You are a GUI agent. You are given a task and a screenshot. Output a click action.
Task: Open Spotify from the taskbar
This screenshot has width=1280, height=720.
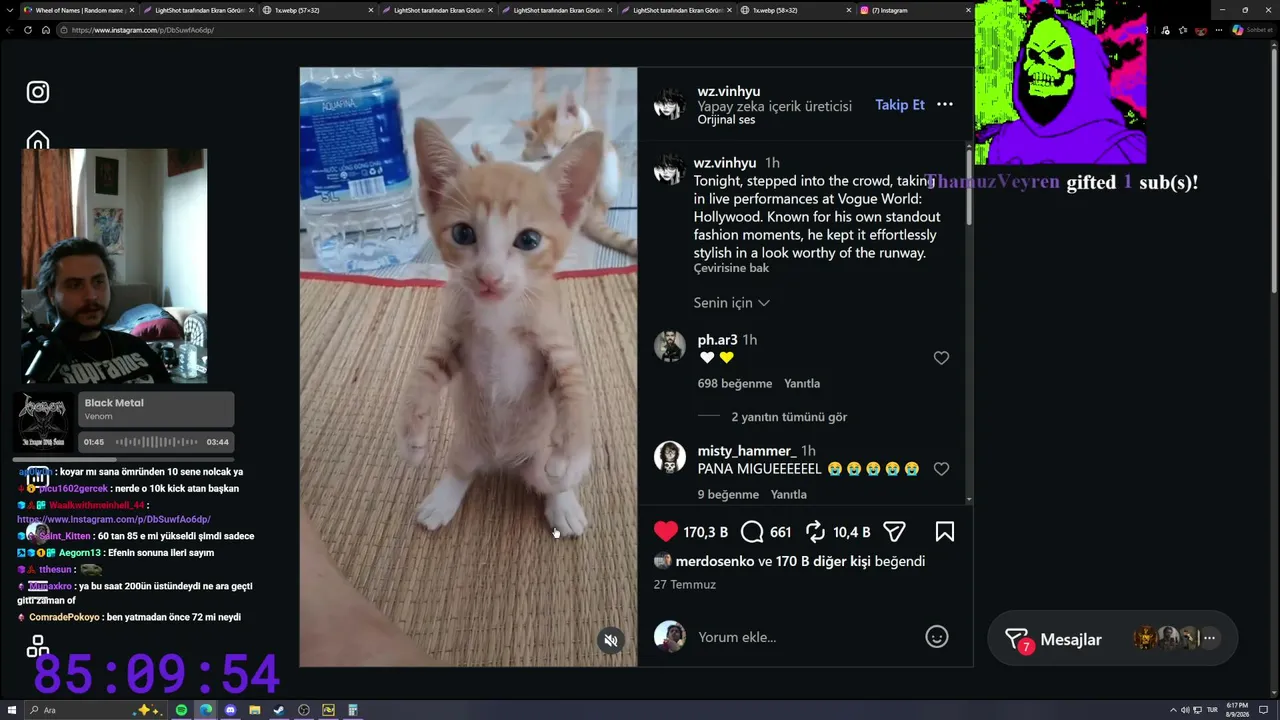click(181, 710)
